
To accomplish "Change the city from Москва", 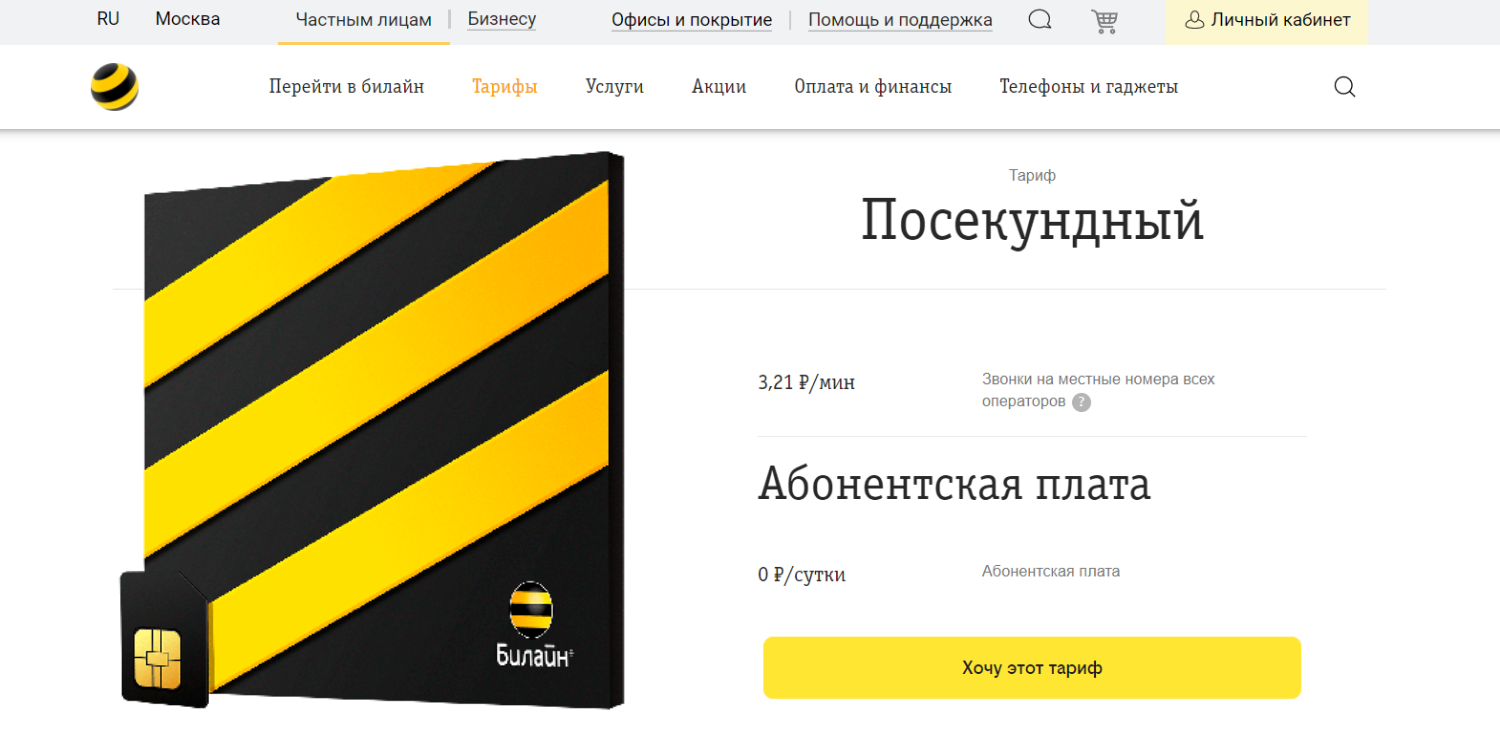I will (x=188, y=19).
